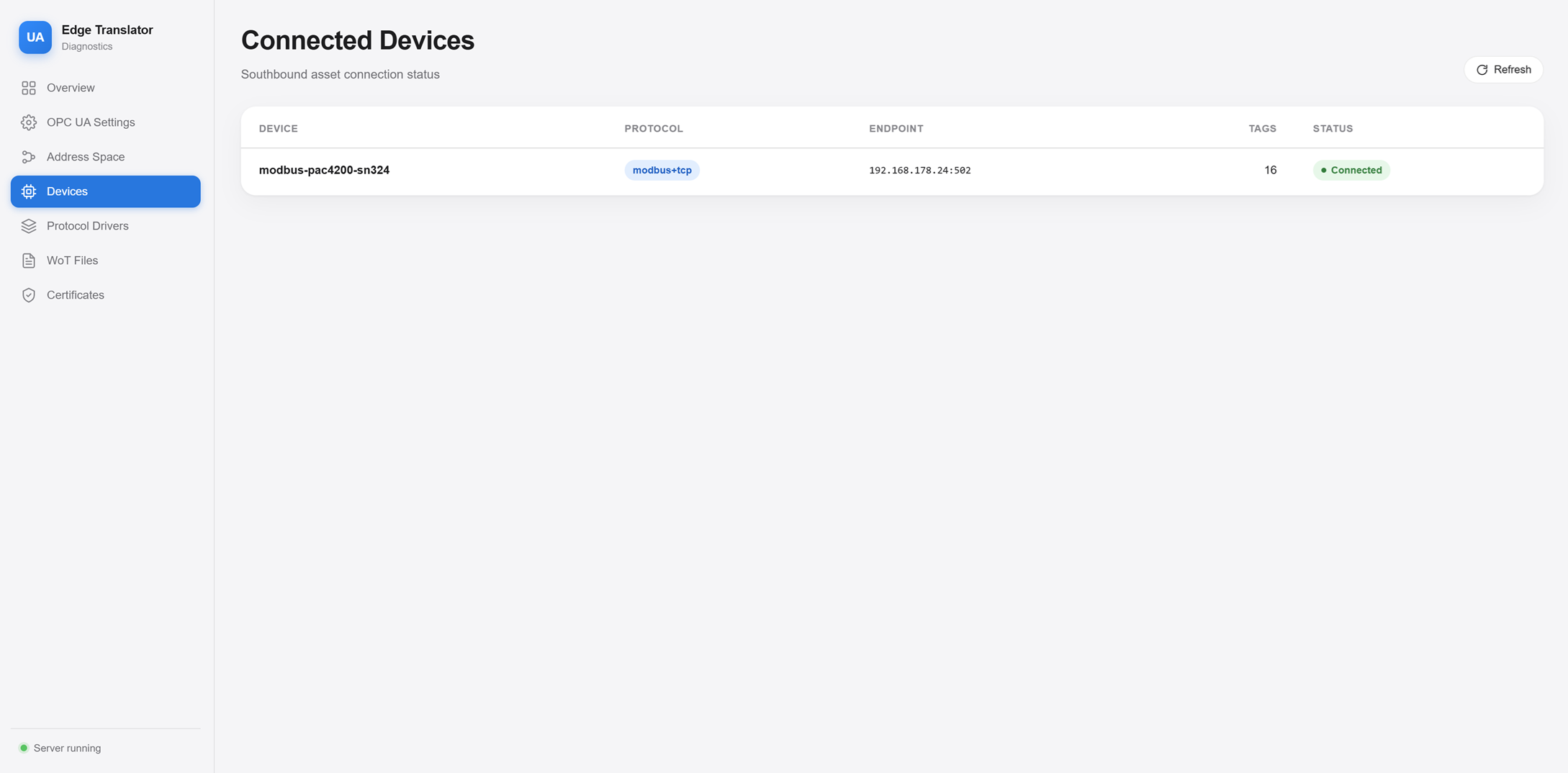The image size is (1568, 773).
Task: Click the Overview grid icon
Action: tap(29, 88)
